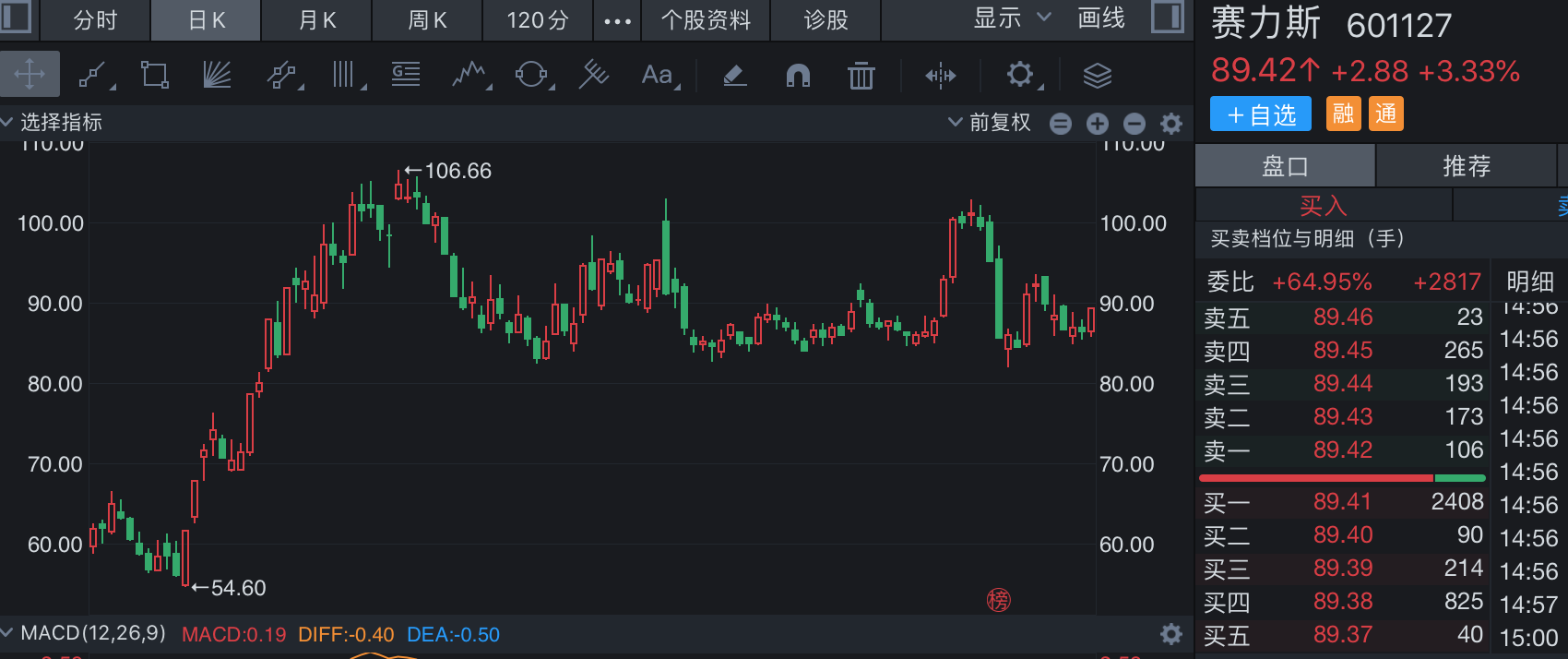Click the 赛力斯 stock name title
Image resolution: width=1568 pixels, height=659 pixels.
coord(1265,23)
